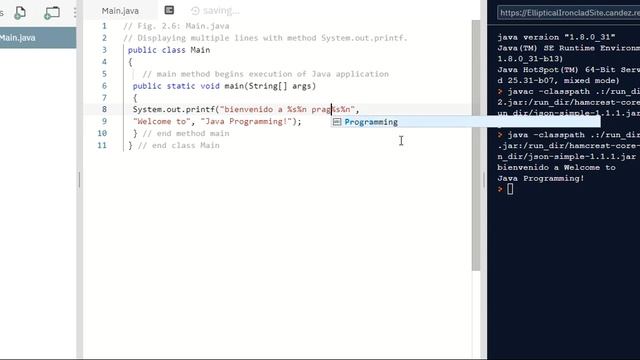This screenshot has height=360, width=640.
Task: Click the autocomplete suggestion's keyword icon
Action: pos(337,122)
